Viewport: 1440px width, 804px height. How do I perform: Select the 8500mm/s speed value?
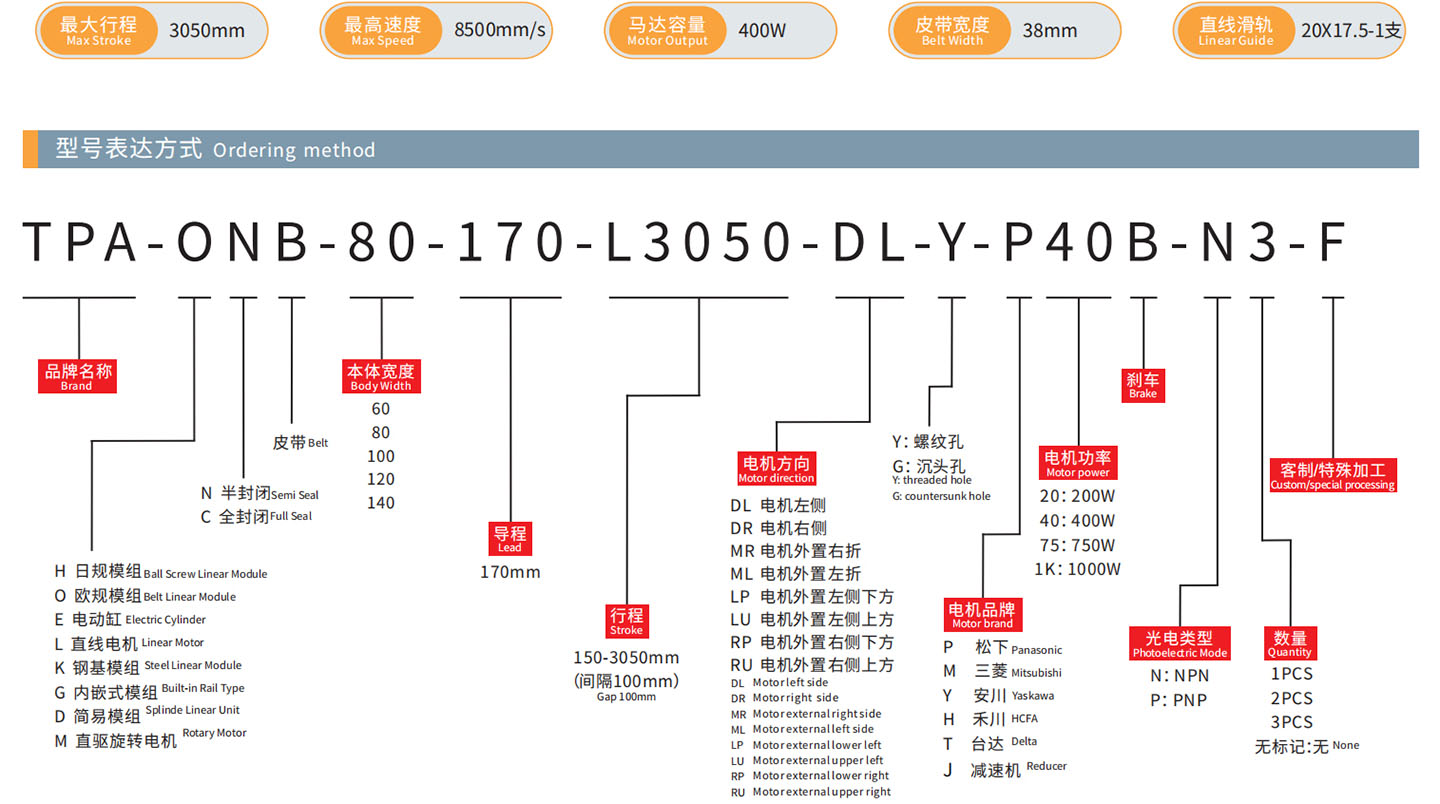coord(500,30)
